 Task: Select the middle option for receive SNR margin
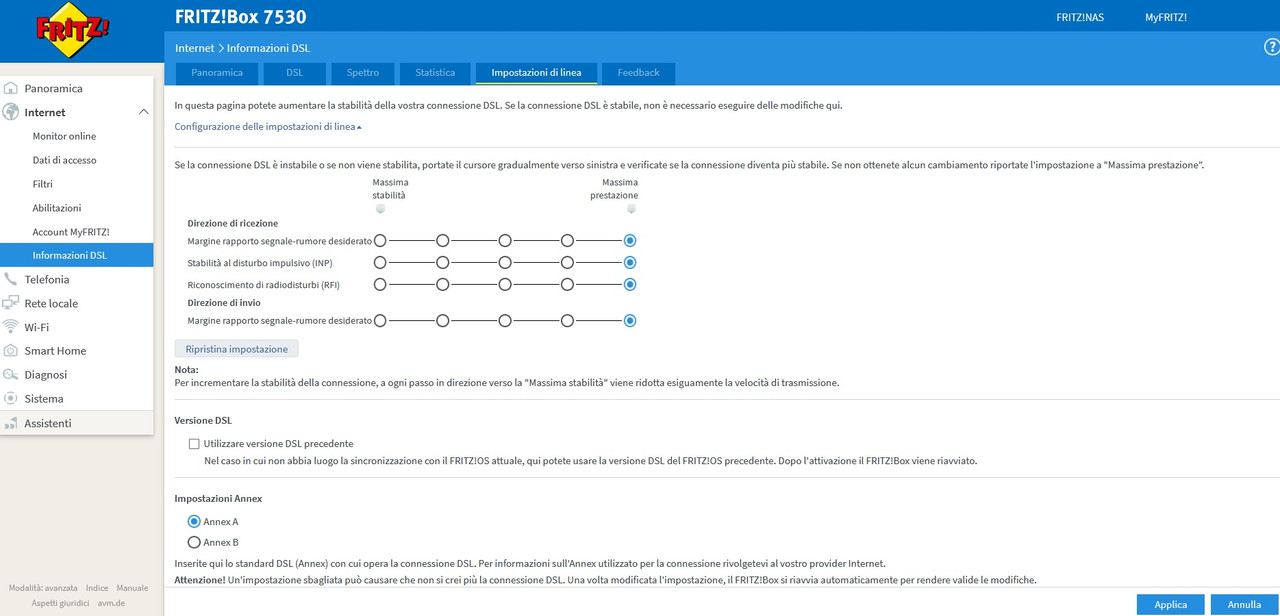[505, 241]
